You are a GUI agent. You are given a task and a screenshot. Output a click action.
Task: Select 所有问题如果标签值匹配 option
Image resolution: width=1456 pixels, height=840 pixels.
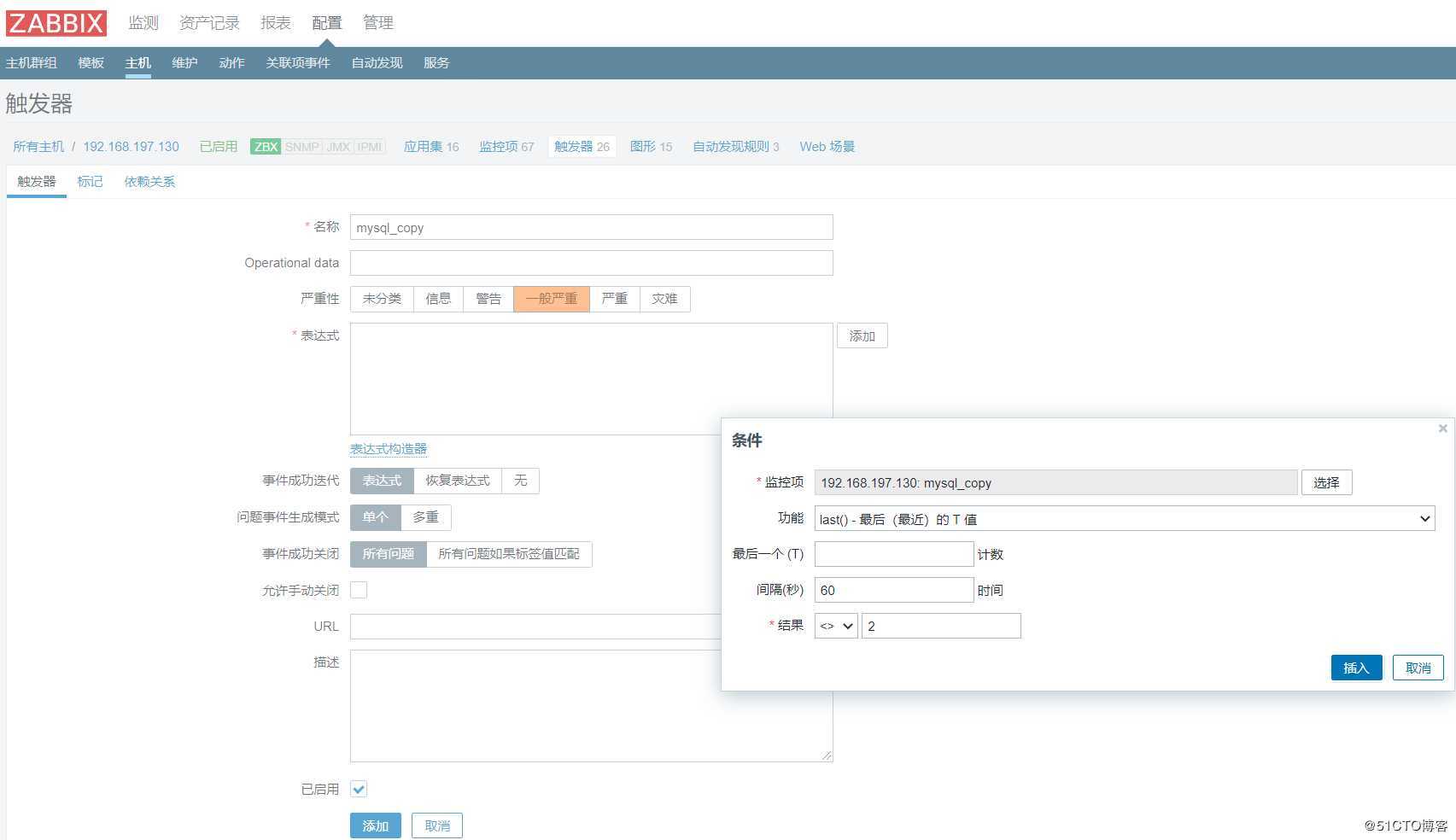509,554
